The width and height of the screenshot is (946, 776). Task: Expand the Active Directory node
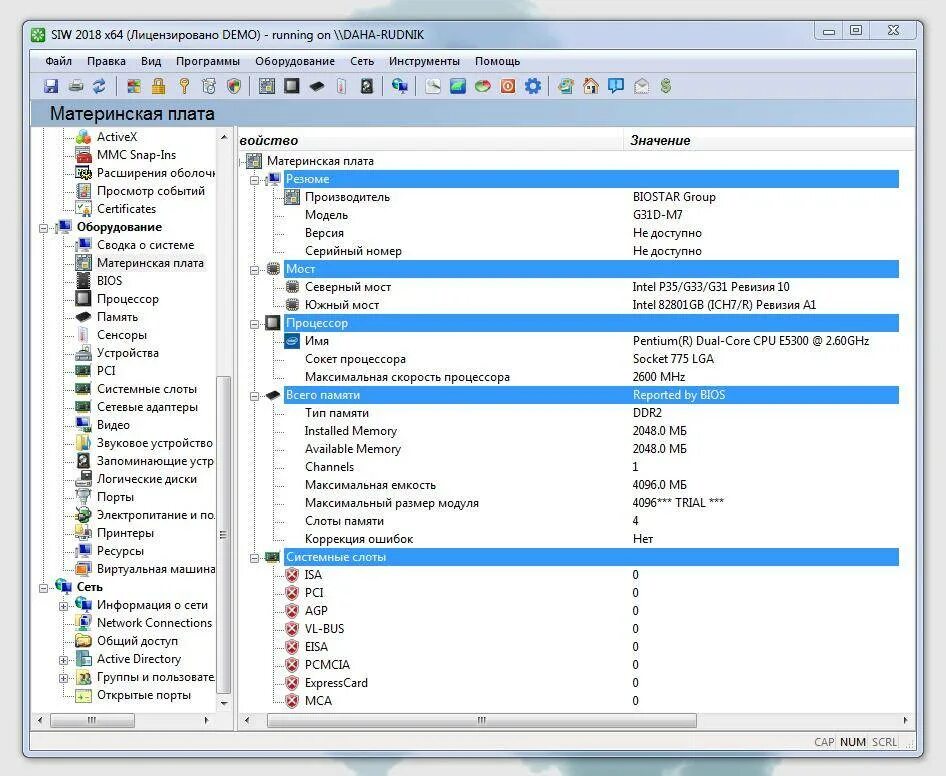(x=63, y=660)
